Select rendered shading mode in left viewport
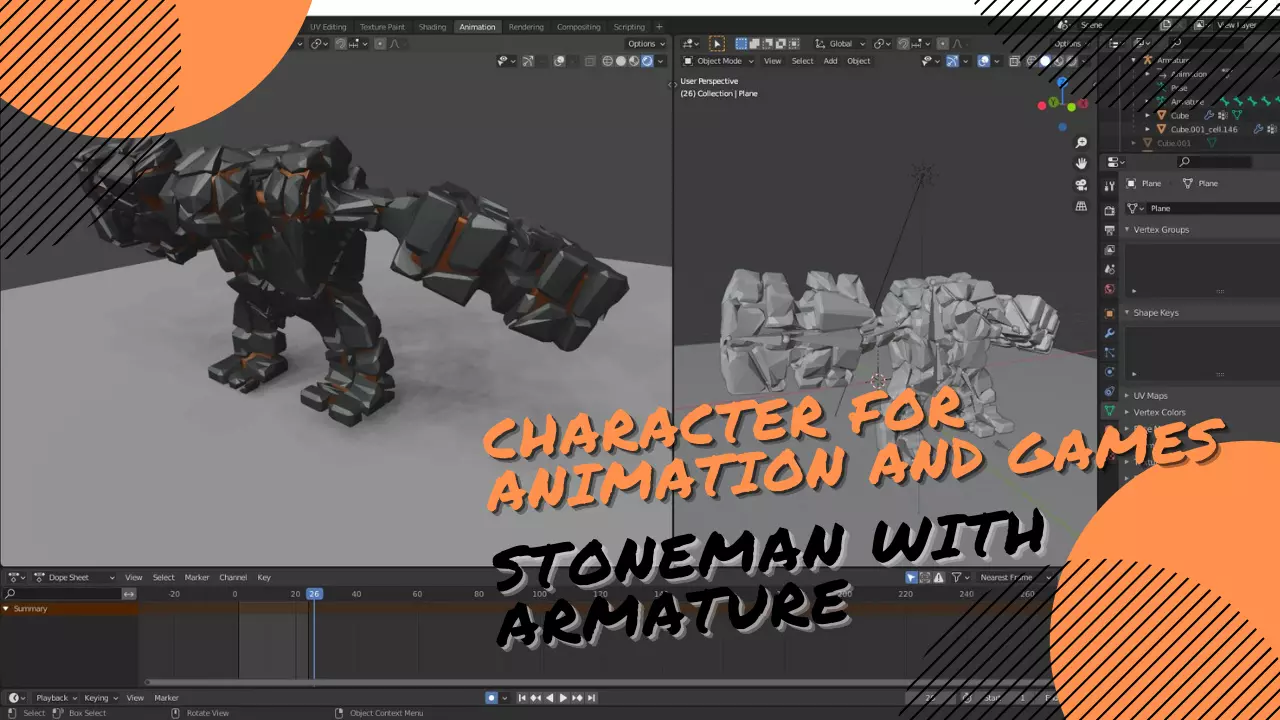The width and height of the screenshot is (1280, 720). [647, 61]
